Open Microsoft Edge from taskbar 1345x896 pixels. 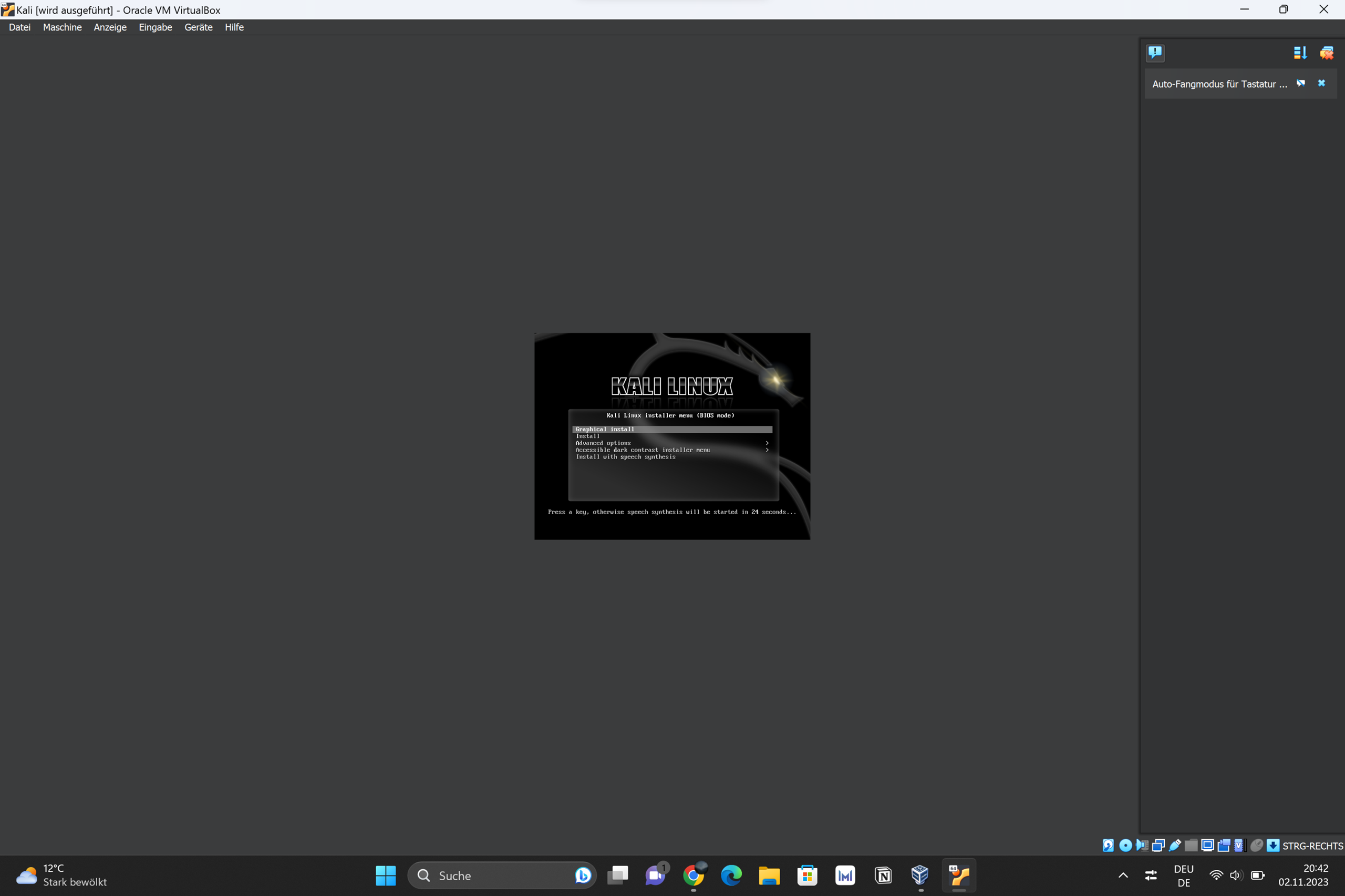[731, 876]
